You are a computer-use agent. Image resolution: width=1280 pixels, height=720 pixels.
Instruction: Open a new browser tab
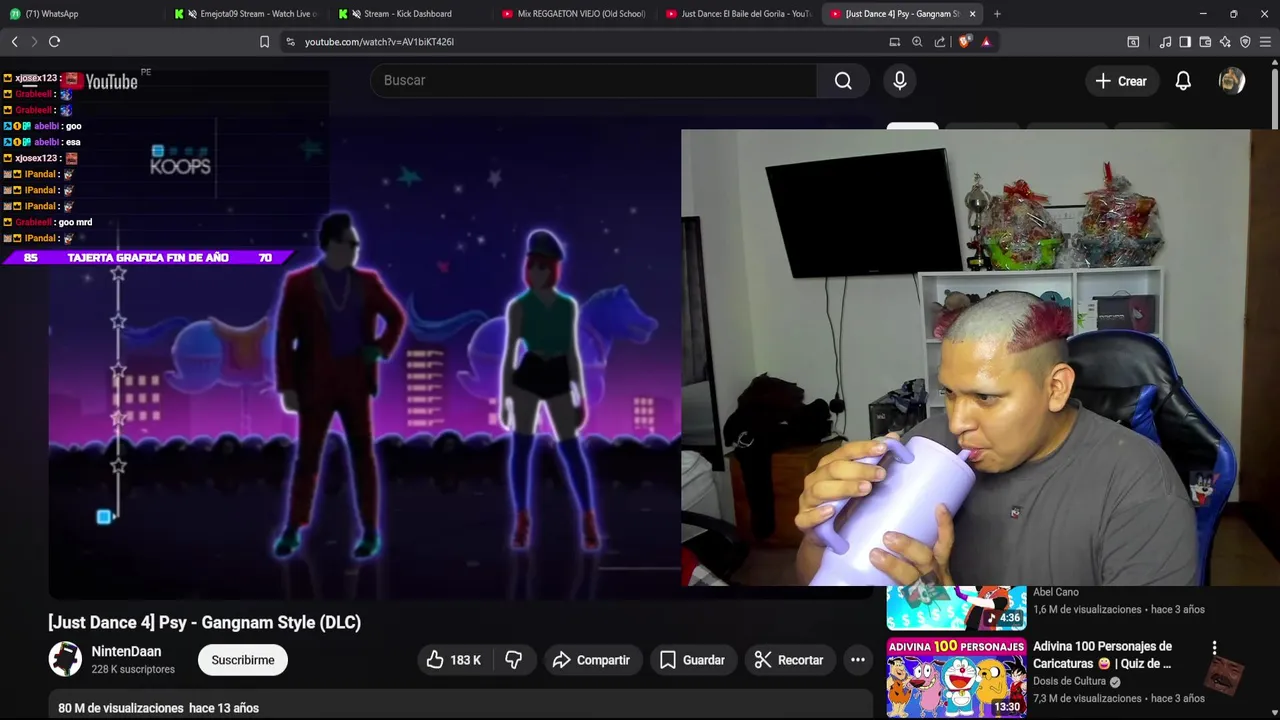[997, 14]
